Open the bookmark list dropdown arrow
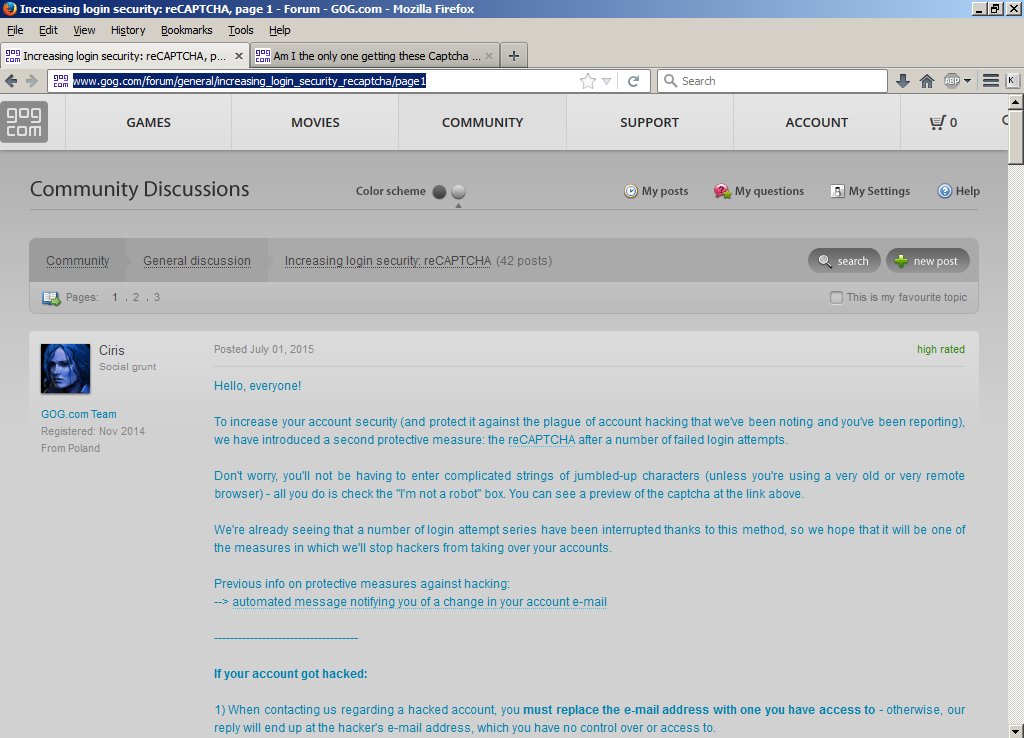 606,81
